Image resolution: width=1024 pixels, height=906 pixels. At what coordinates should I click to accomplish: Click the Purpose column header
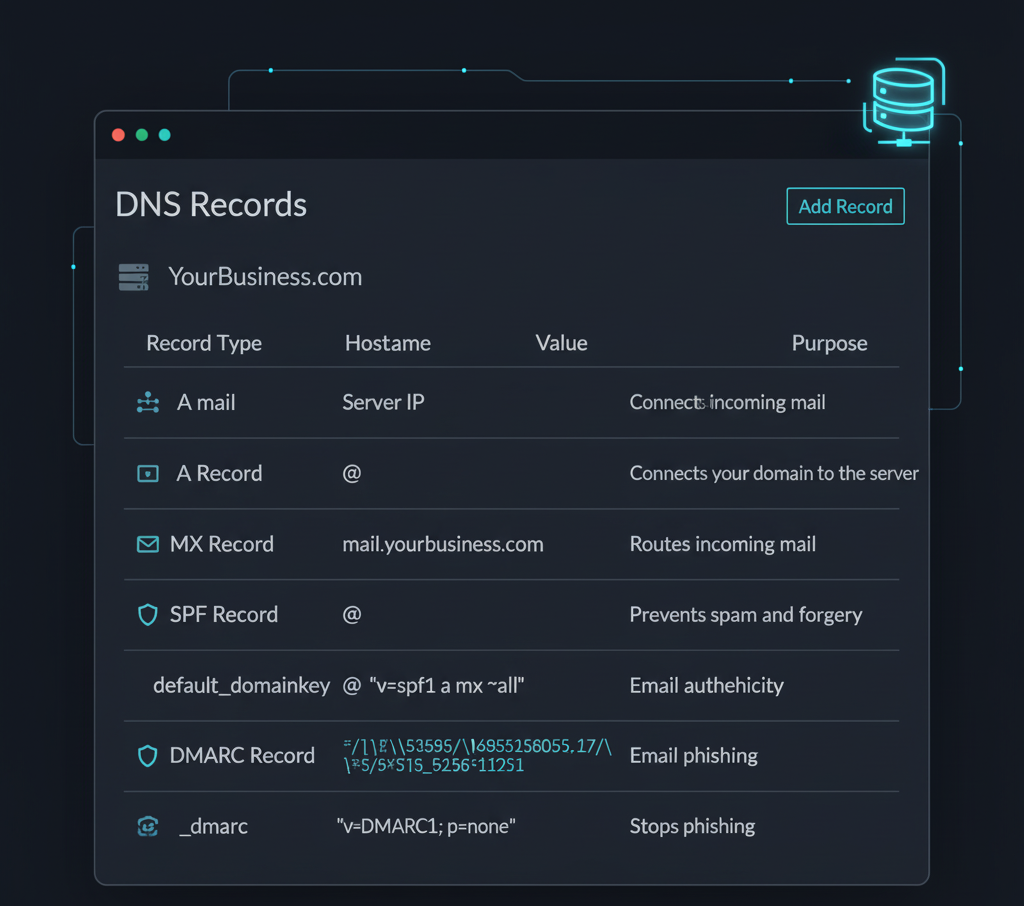click(x=829, y=344)
